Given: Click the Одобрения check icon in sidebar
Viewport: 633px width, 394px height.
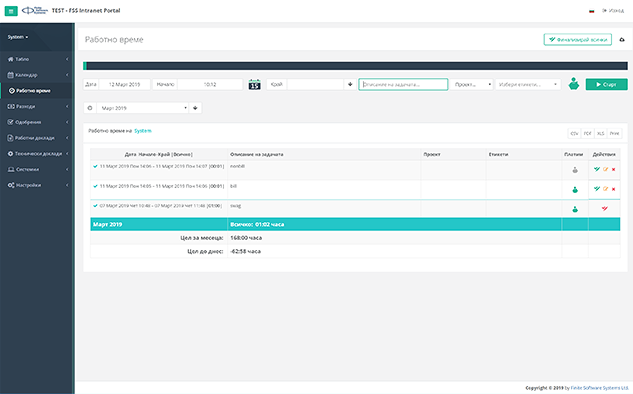Looking at the screenshot, I should (10, 122).
